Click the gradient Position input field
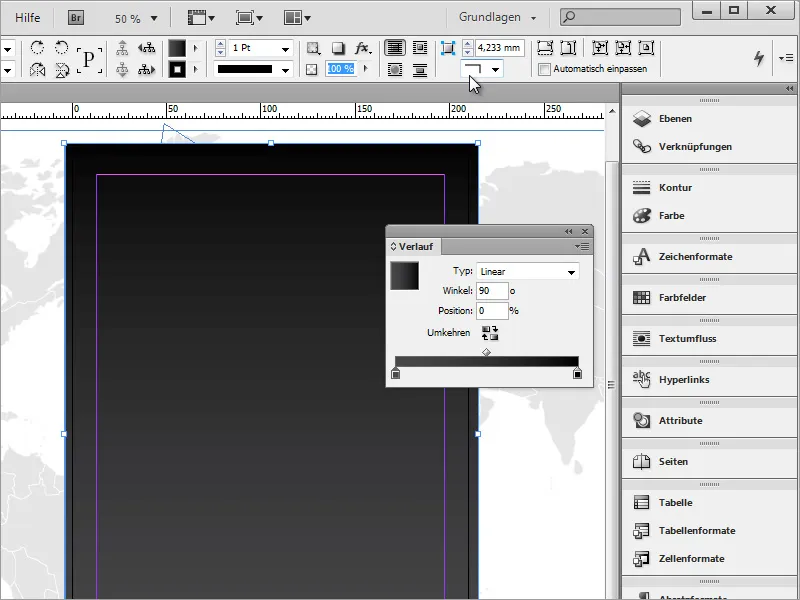Image resolution: width=800 pixels, height=600 pixels. tap(492, 311)
